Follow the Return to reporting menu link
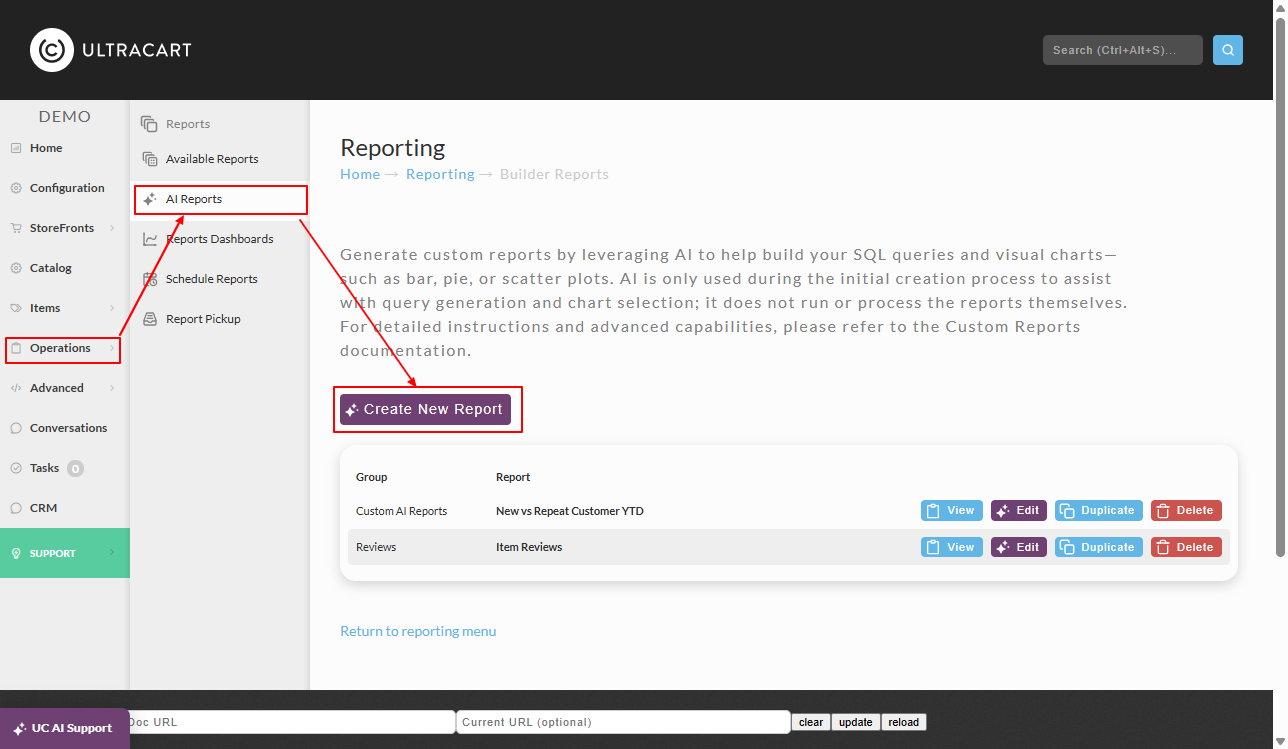 418,631
